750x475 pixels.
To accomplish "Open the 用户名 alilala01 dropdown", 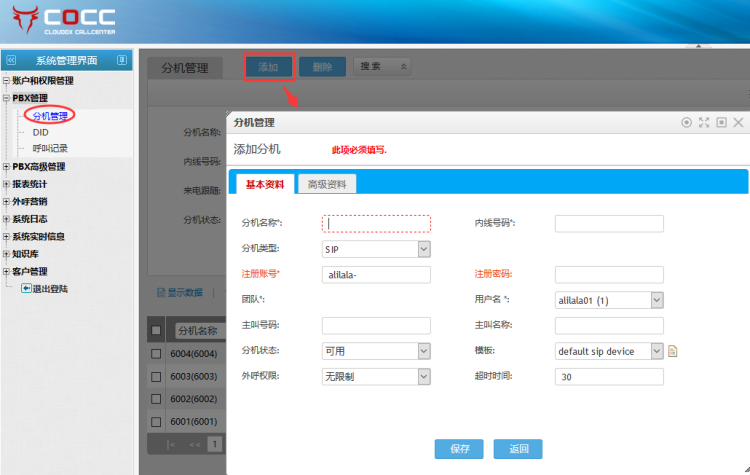I will tap(657, 300).
